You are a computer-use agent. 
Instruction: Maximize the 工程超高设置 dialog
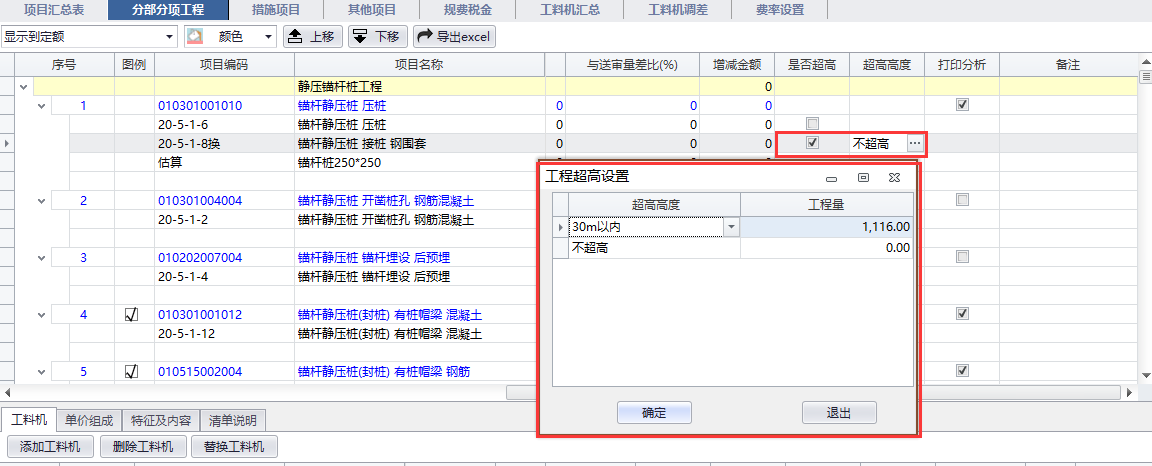tap(864, 177)
